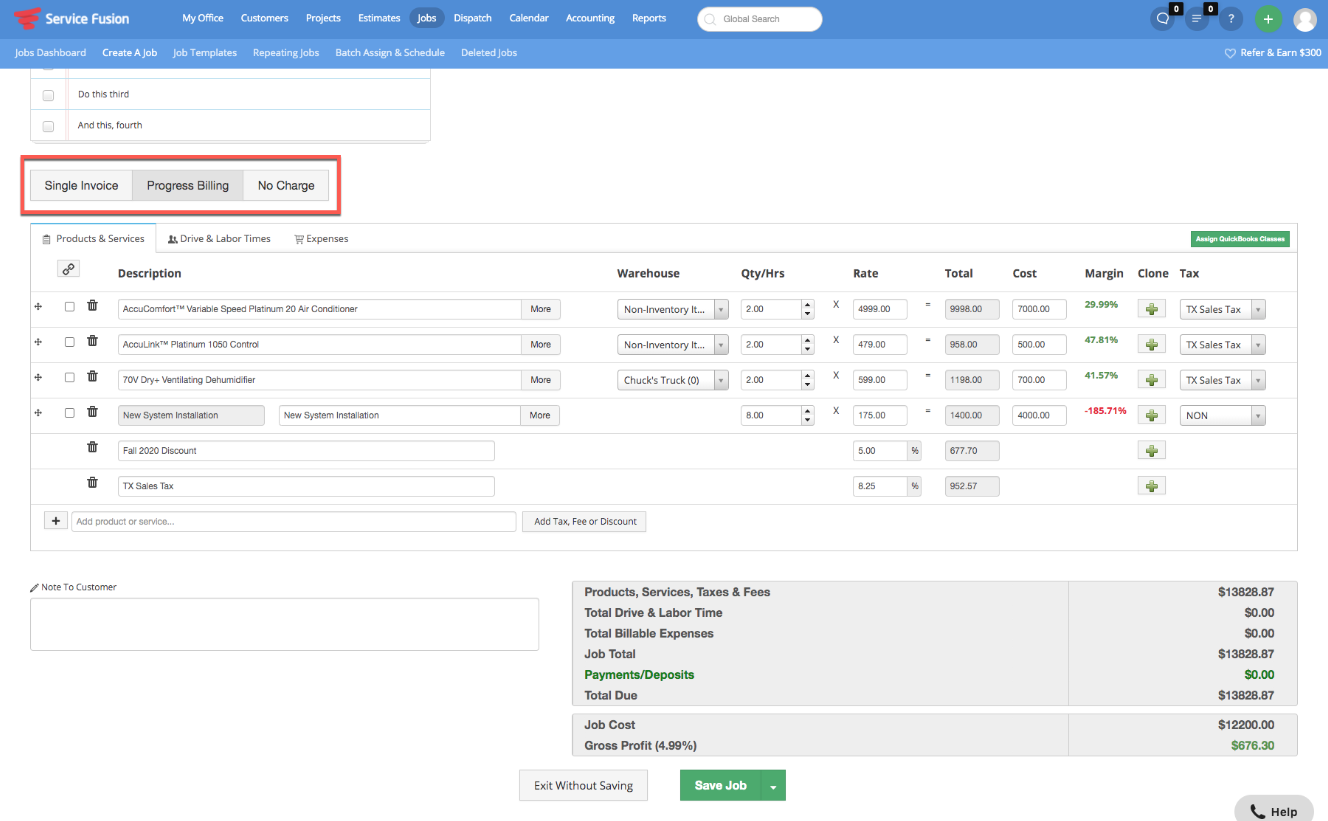
Task: Tick the AccuLink Platinum 1050 row checkbox
Action: click(x=69, y=342)
